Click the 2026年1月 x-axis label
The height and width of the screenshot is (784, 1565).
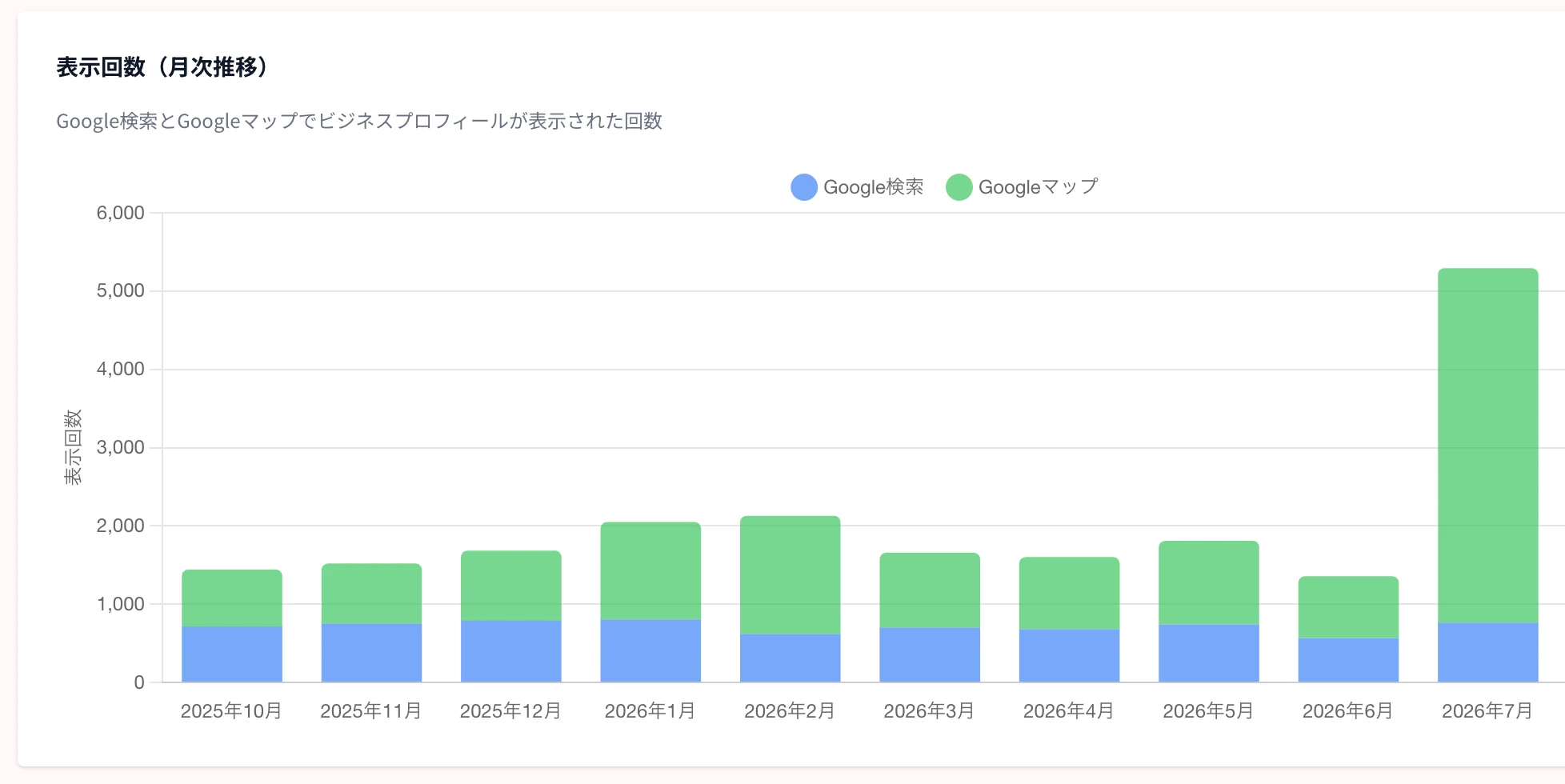coord(650,711)
